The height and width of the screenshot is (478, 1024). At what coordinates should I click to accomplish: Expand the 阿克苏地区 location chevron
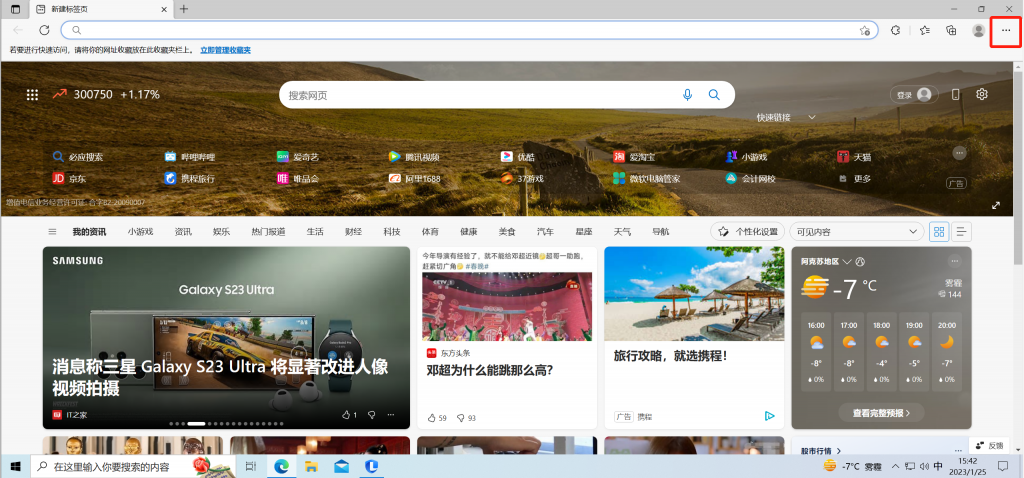tap(847, 261)
